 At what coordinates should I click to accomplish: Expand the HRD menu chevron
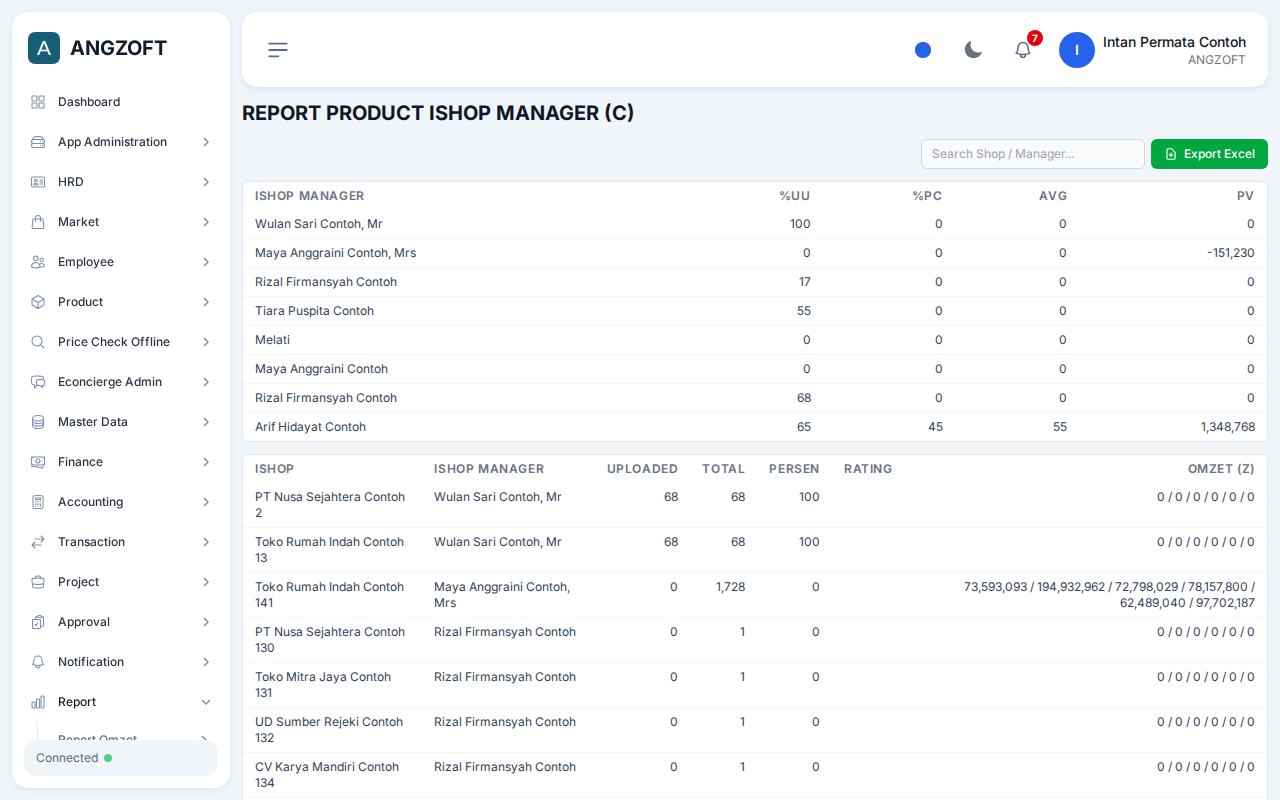tap(206, 182)
